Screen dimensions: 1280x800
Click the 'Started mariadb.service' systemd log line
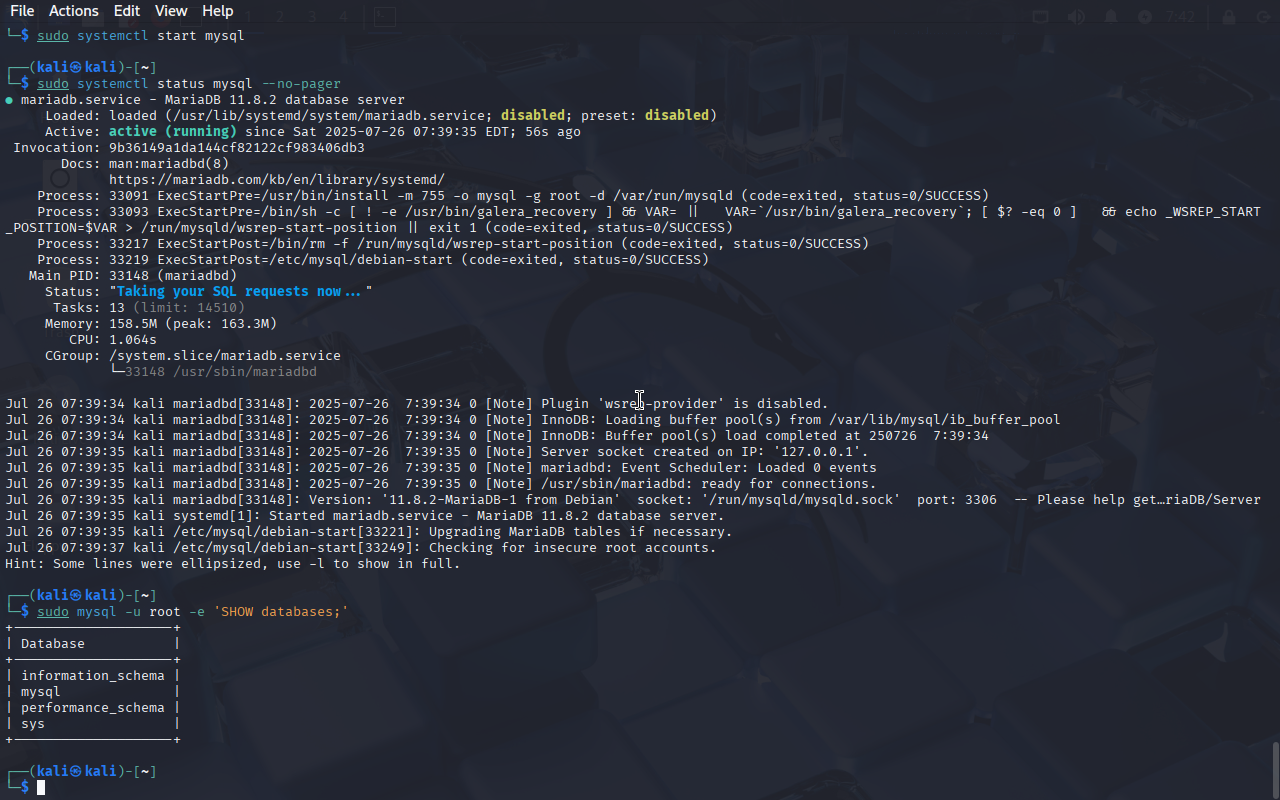click(x=365, y=516)
